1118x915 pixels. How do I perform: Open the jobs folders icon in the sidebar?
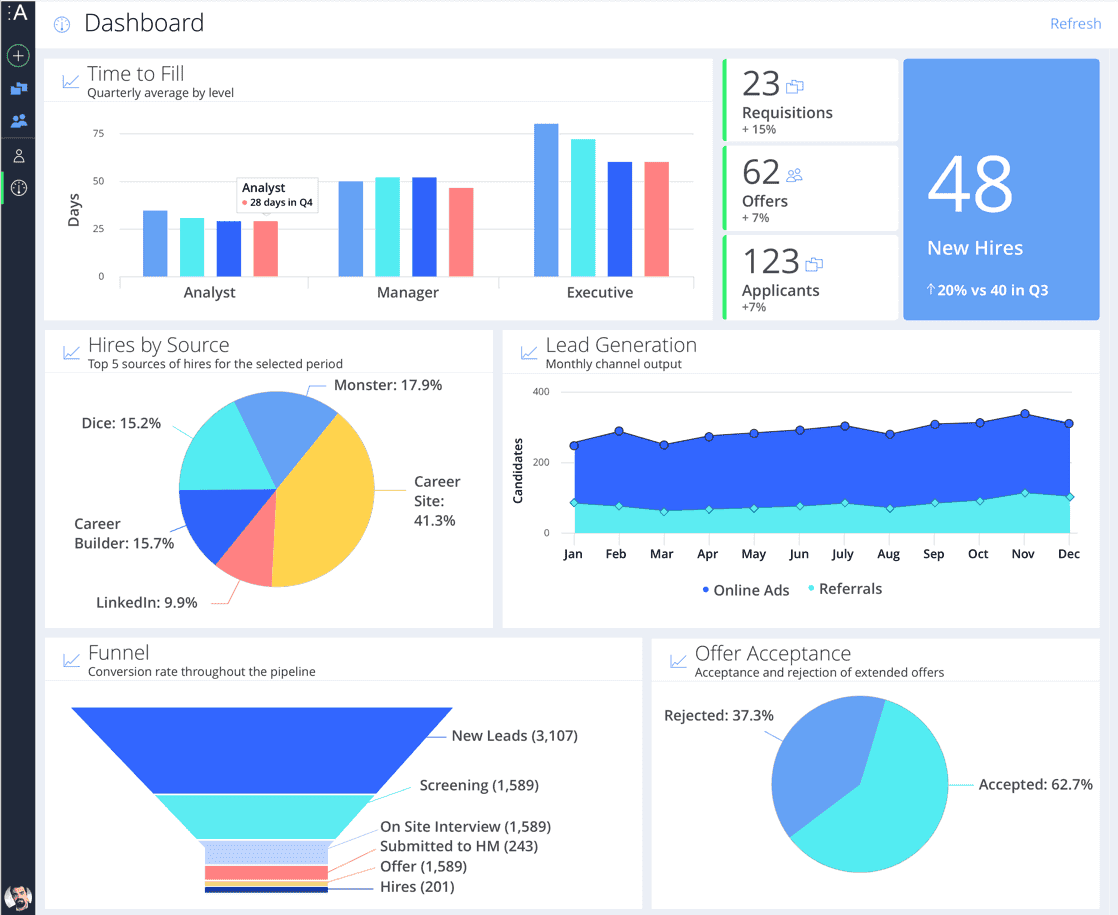pyautogui.click(x=17, y=88)
